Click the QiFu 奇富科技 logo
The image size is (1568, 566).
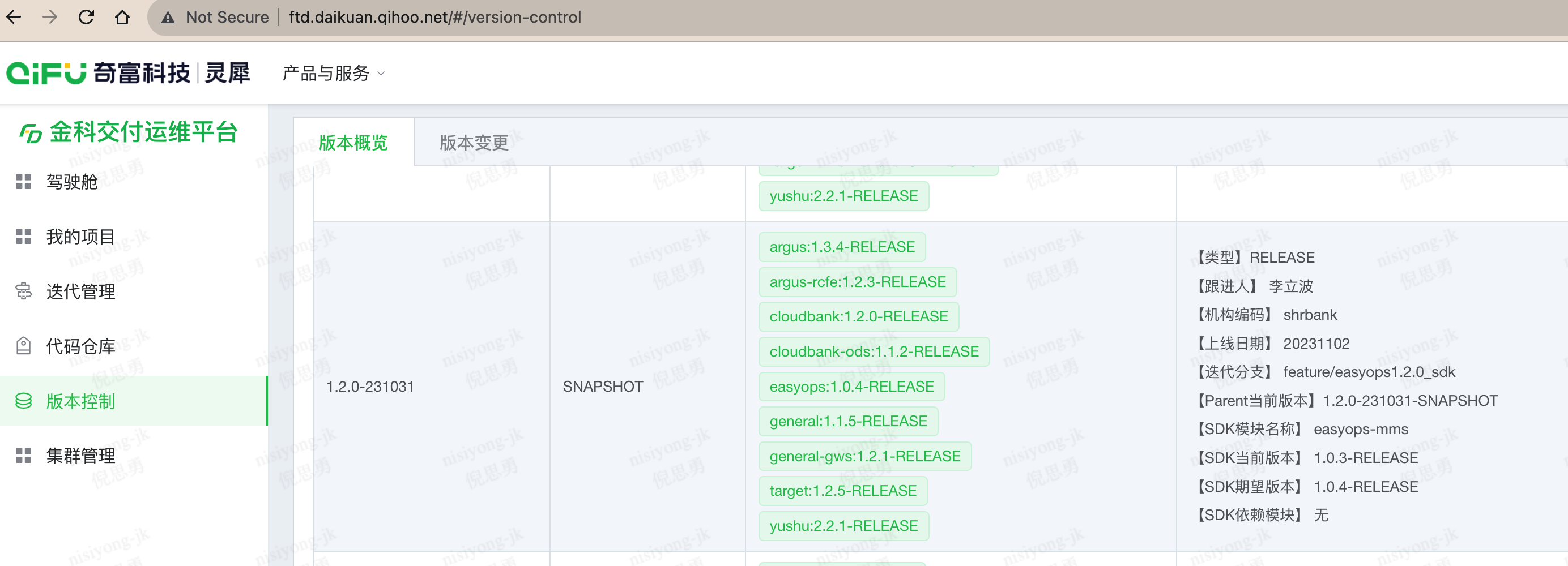pyautogui.click(x=128, y=74)
